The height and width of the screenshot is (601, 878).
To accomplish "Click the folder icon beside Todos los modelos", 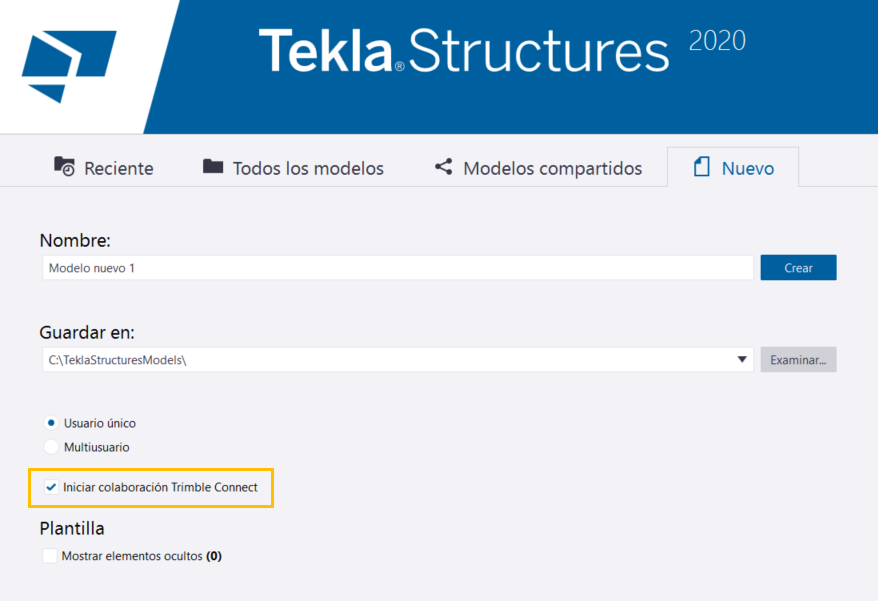I will pyautogui.click(x=213, y=167).
